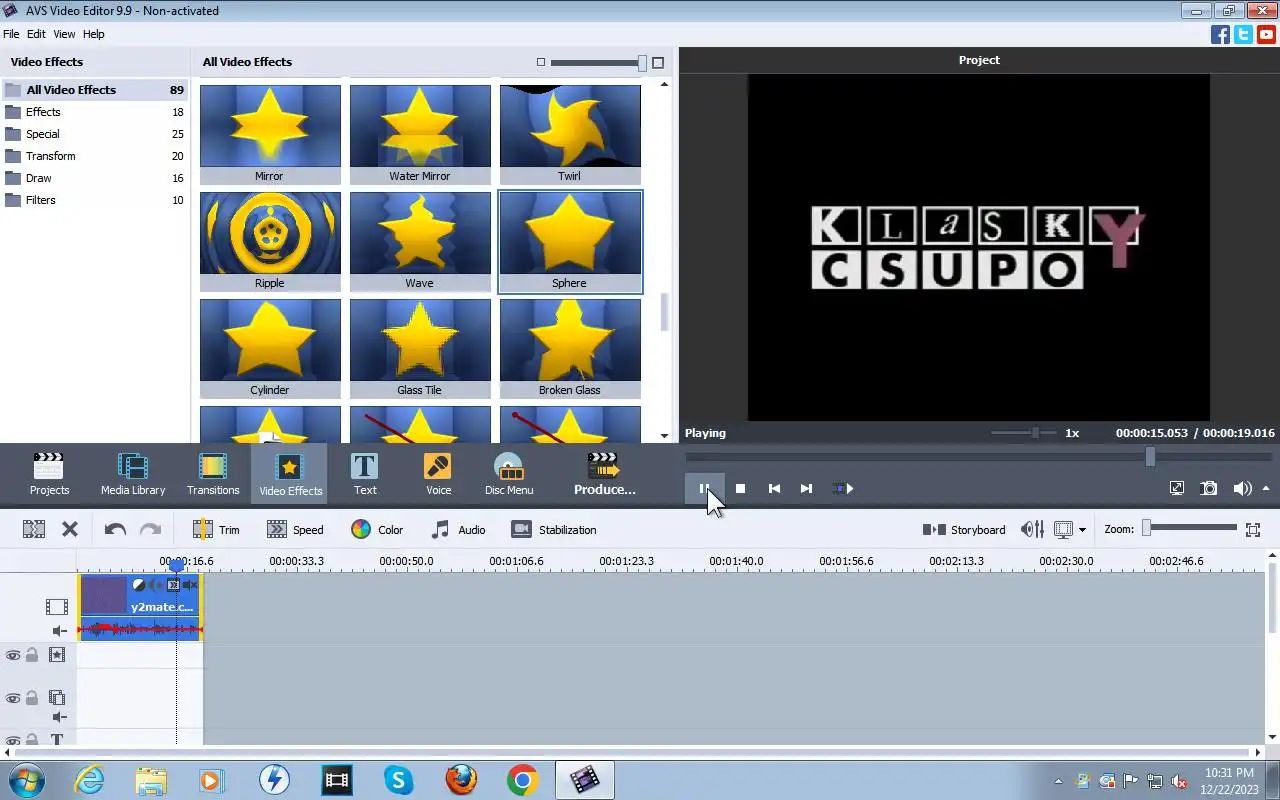Open the Media Library
This screenshot has width=1280, height=800.
click(133, 474)
